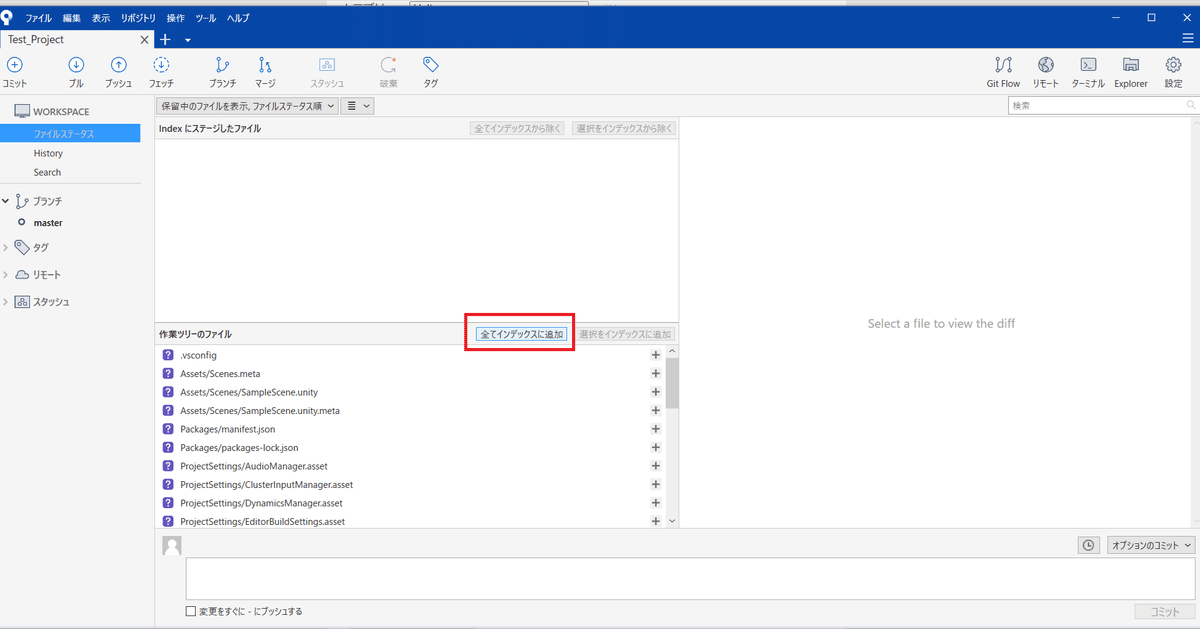Click the フェッチ (Fetch) toolbar icon
1200x629 pixels.
pyautogui.click(x=161, y=65)
